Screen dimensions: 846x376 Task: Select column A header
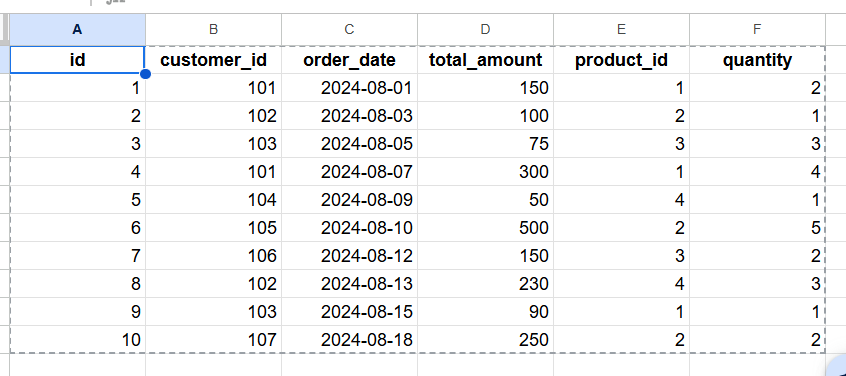[x=77, y=30]
